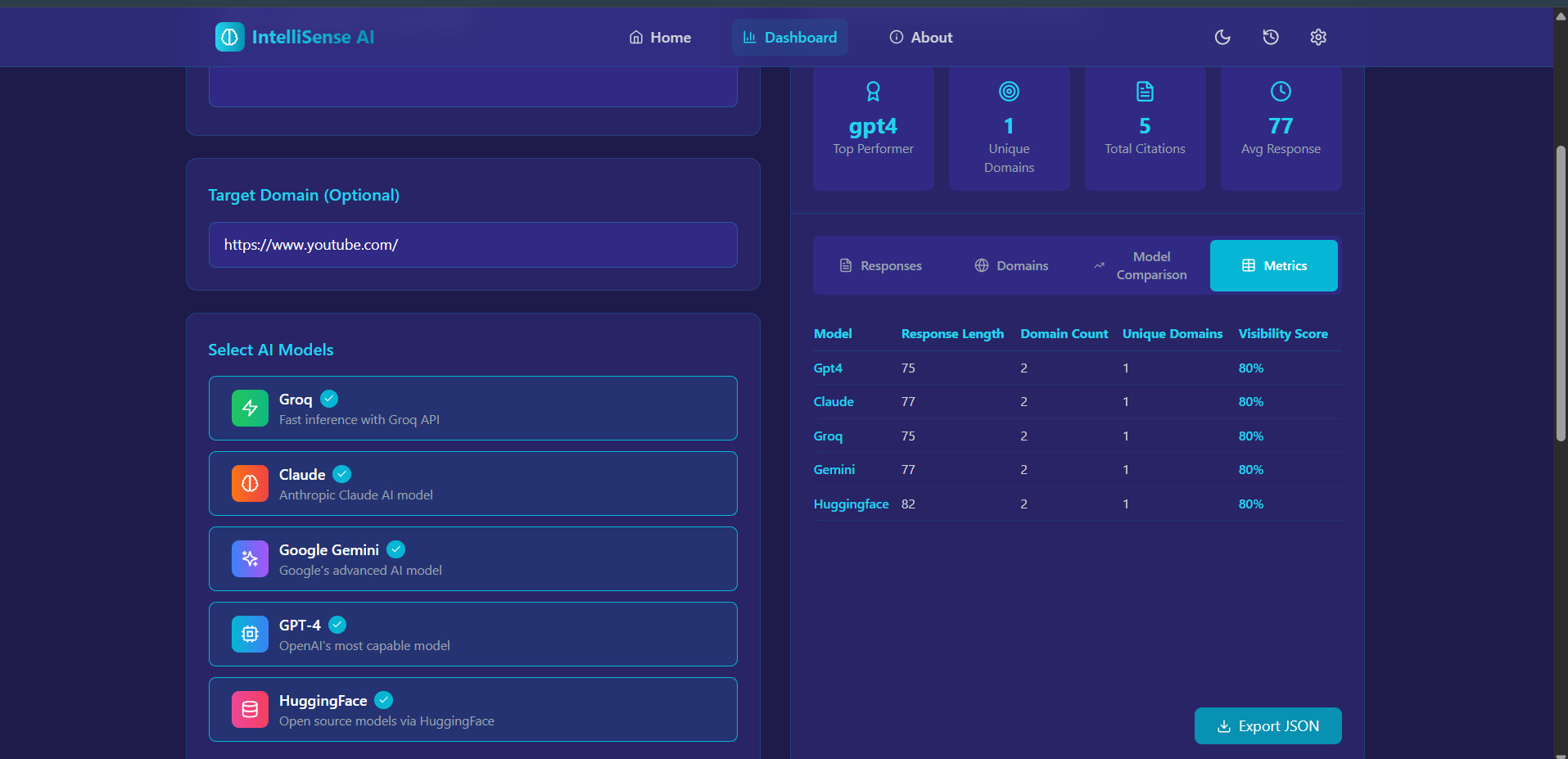Click the page vertical scrollbar thumb
This screenshot has height=759, width=1568.
[1561, 294]
